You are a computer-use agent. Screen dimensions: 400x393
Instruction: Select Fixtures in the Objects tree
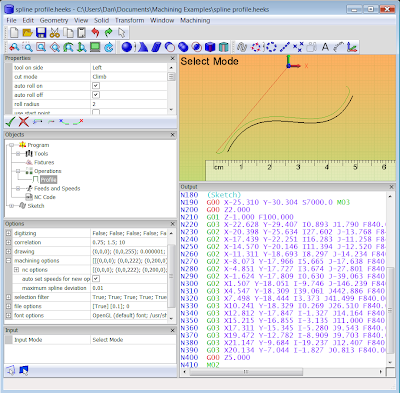(44, 162)
